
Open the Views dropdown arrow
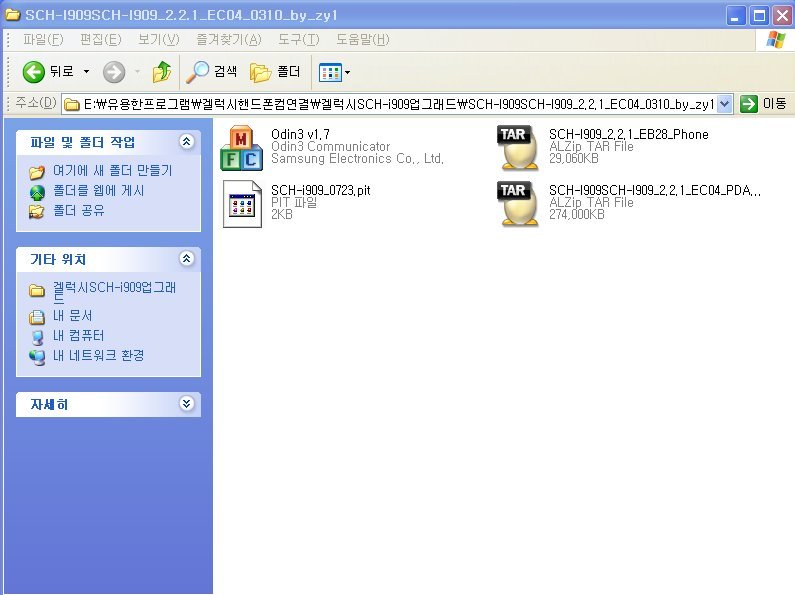click(x=347, y=72)
